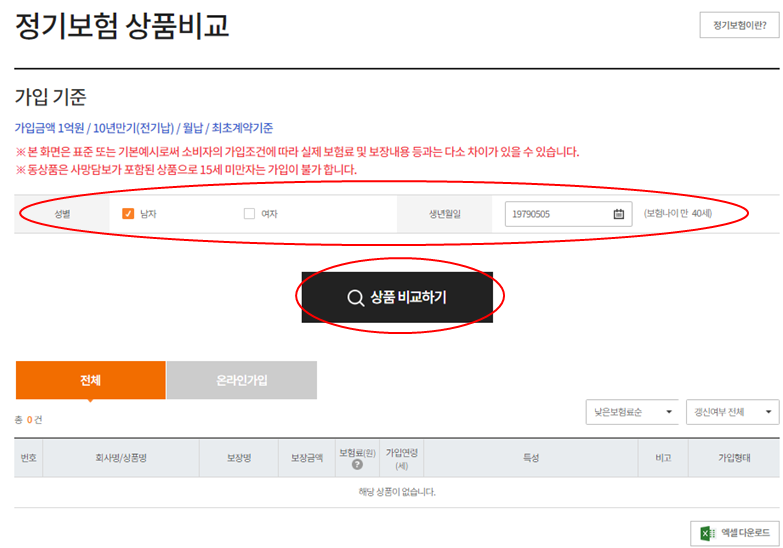Click the Excel icon on 엑셀 다운로드
This screenshot has height=548, width=783.
click(707, 533)
